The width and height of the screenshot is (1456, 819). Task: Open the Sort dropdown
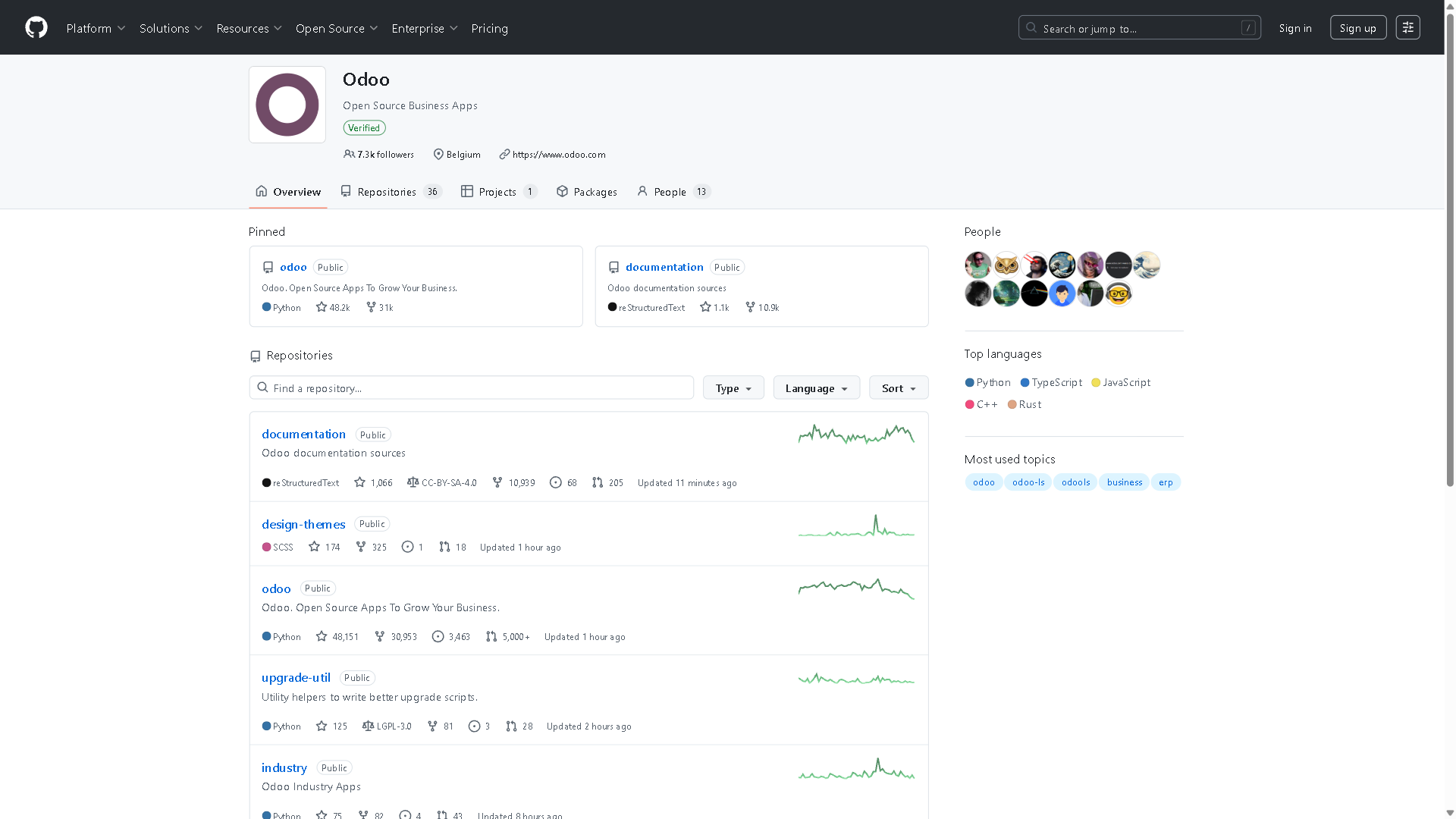click(898, 388)
